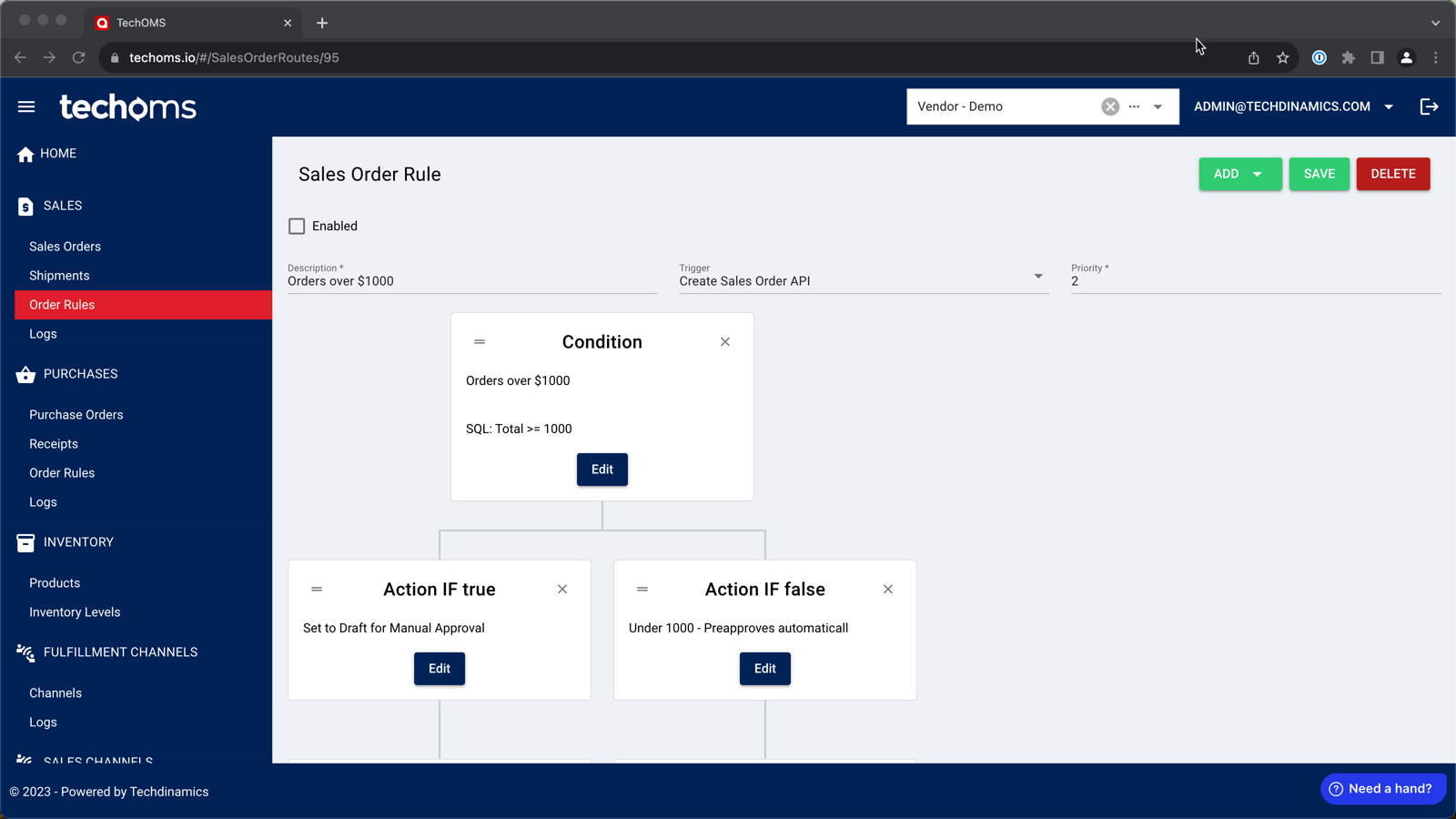The image size is (1456, 819).
Task: Select Shipments in the sidebar menu
Action: pos(59,275)
